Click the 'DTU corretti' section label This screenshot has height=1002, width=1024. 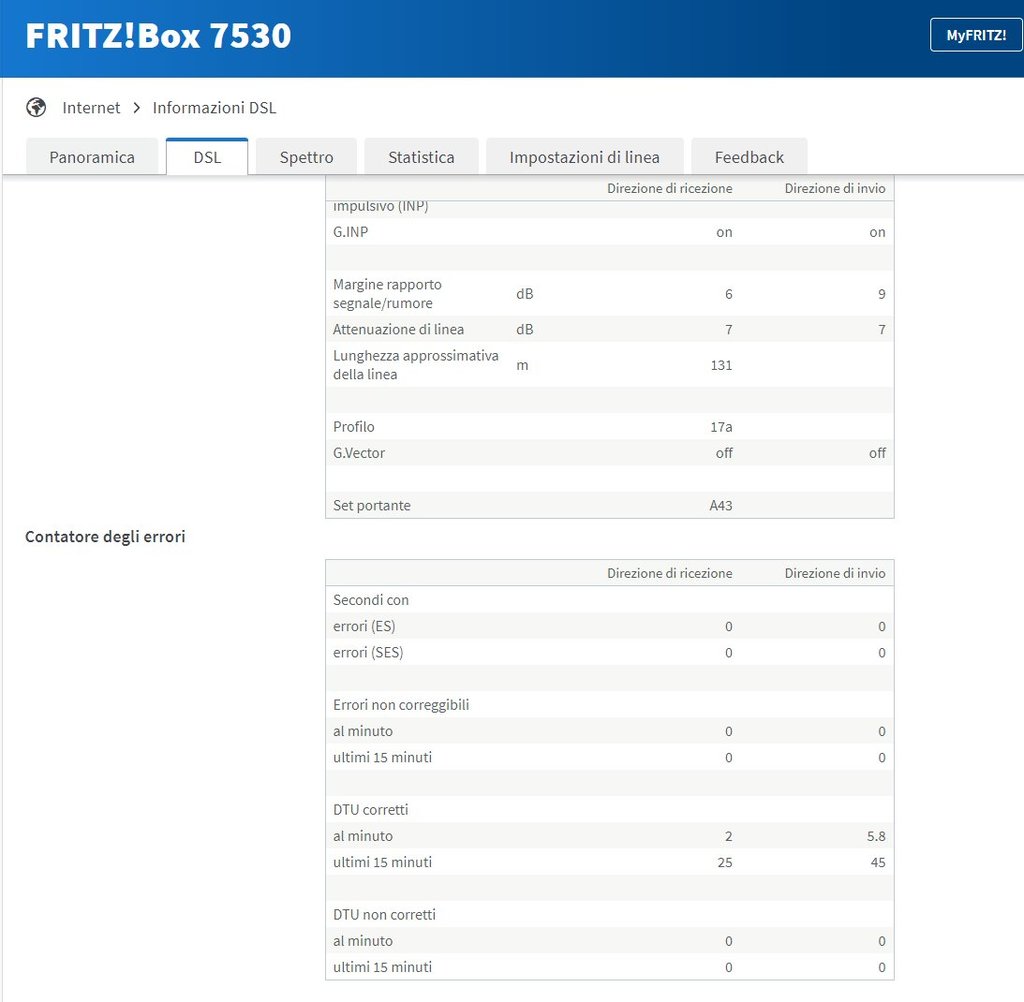click(370, 809)
